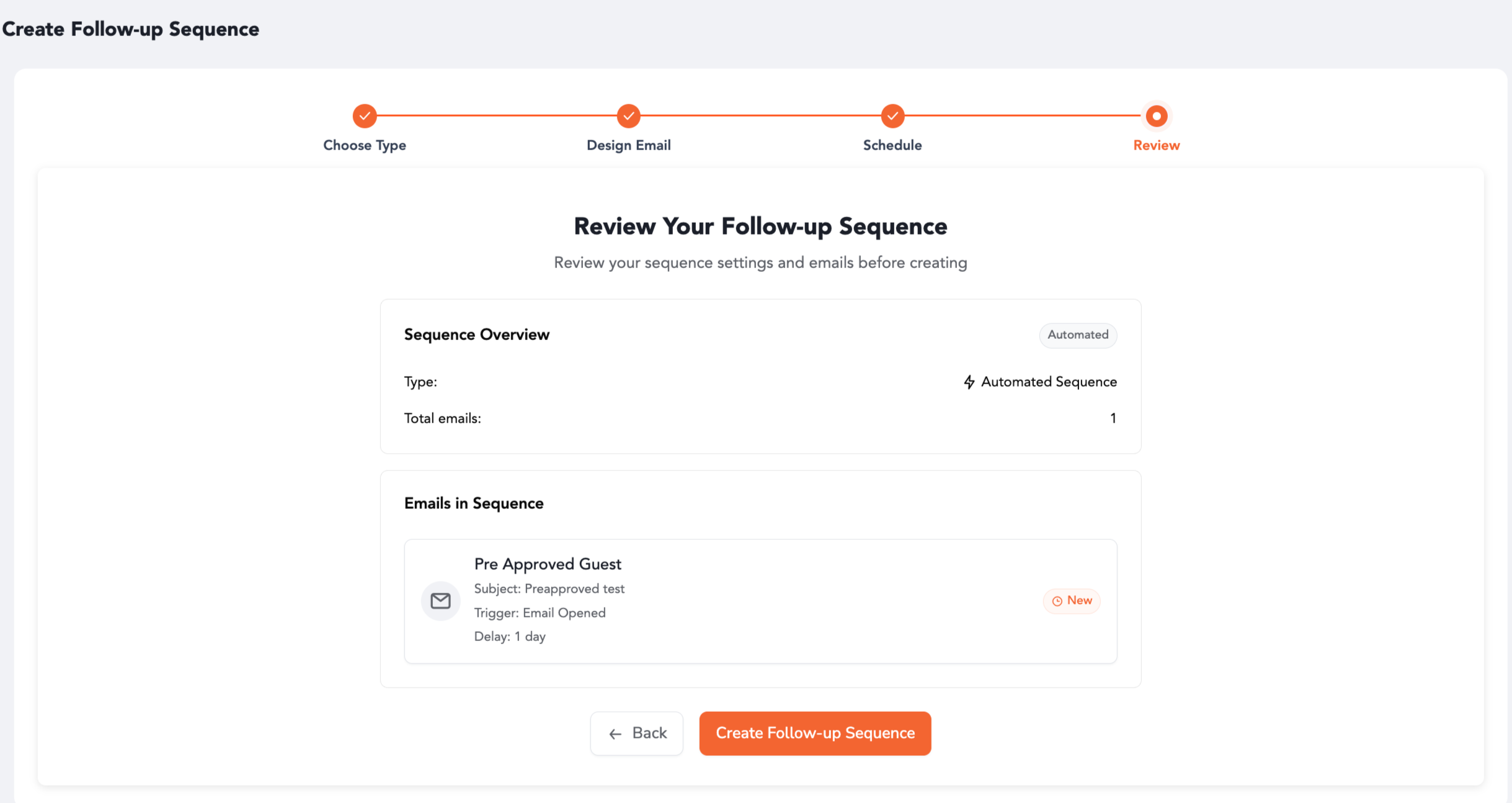
Task: Click the lightning bolt icon beside Automated Sequence
Action: [x=969, y=382]
